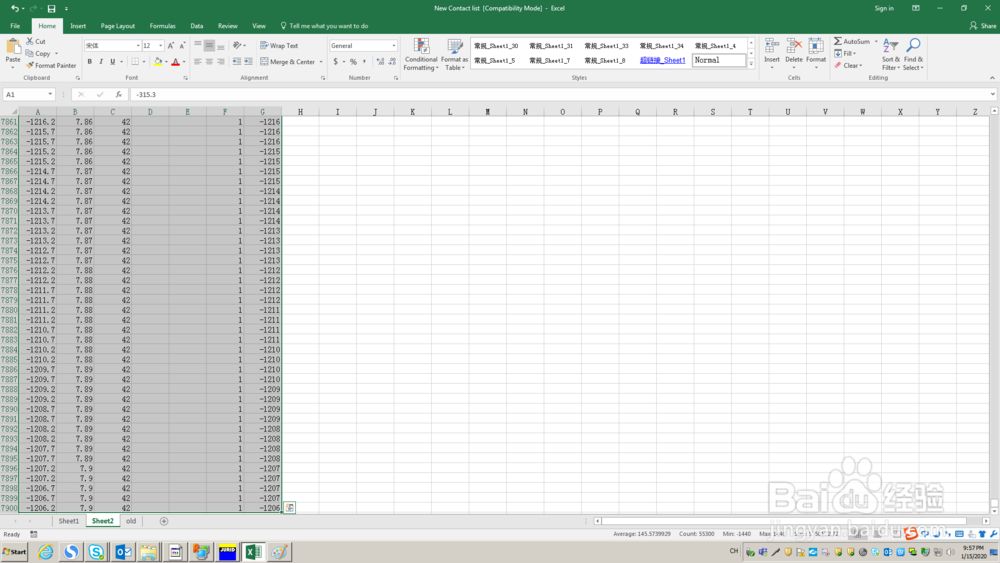
Task: Click the Save icon in title bar
Action: pyautogui.click(x=51, y=8)
